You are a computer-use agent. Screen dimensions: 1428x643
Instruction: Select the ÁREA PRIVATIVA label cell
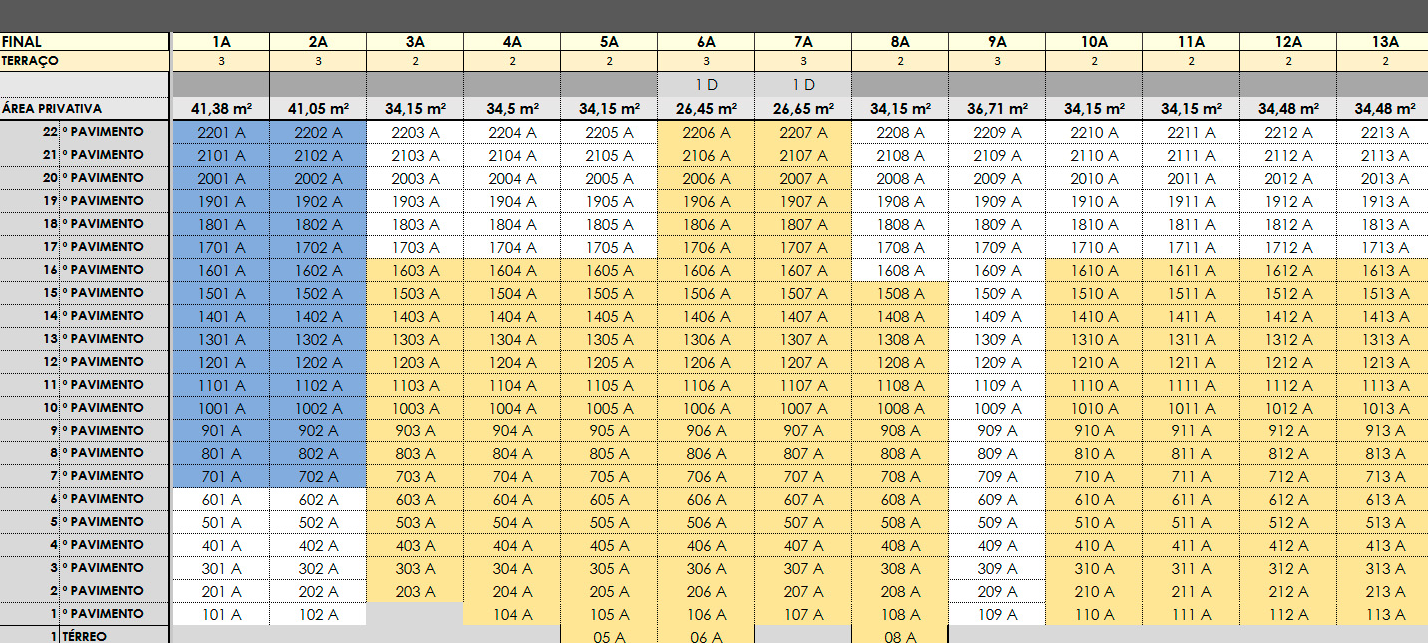pos(85,108)
